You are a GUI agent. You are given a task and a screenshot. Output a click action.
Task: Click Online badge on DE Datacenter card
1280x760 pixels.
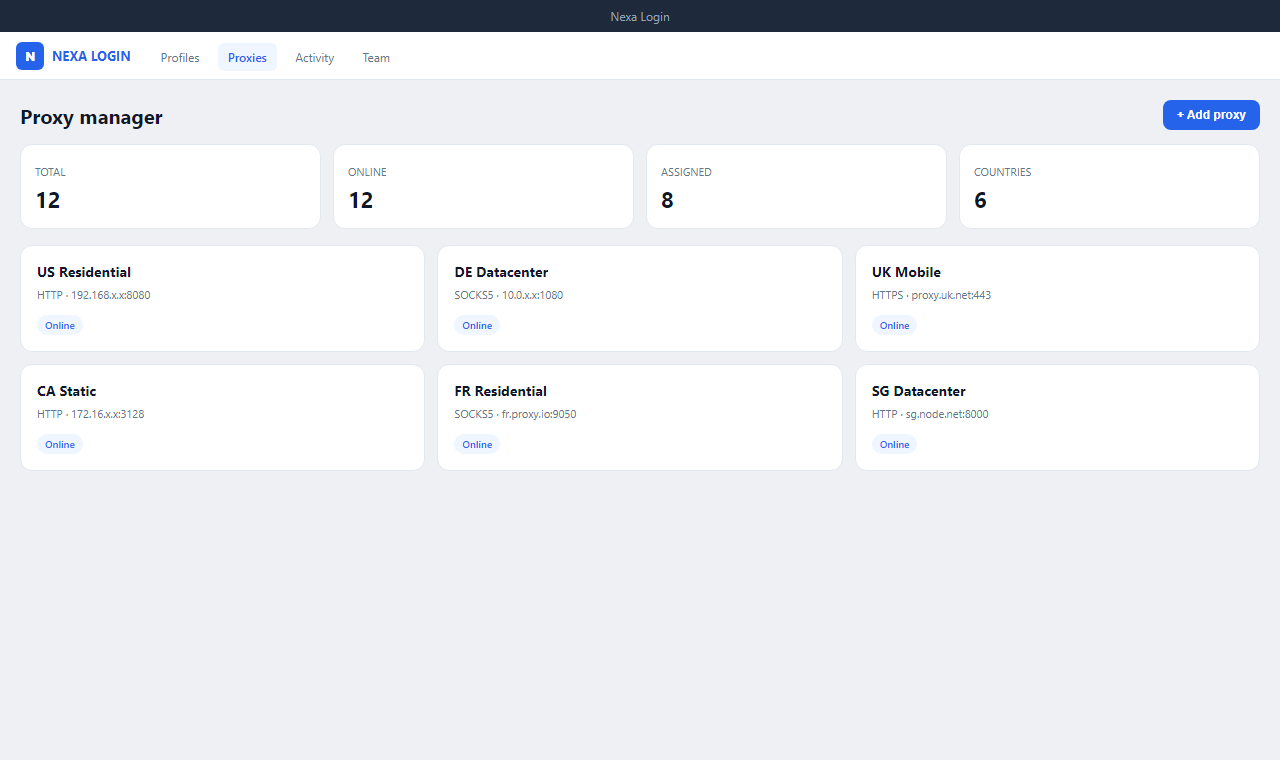pos(477,325)
